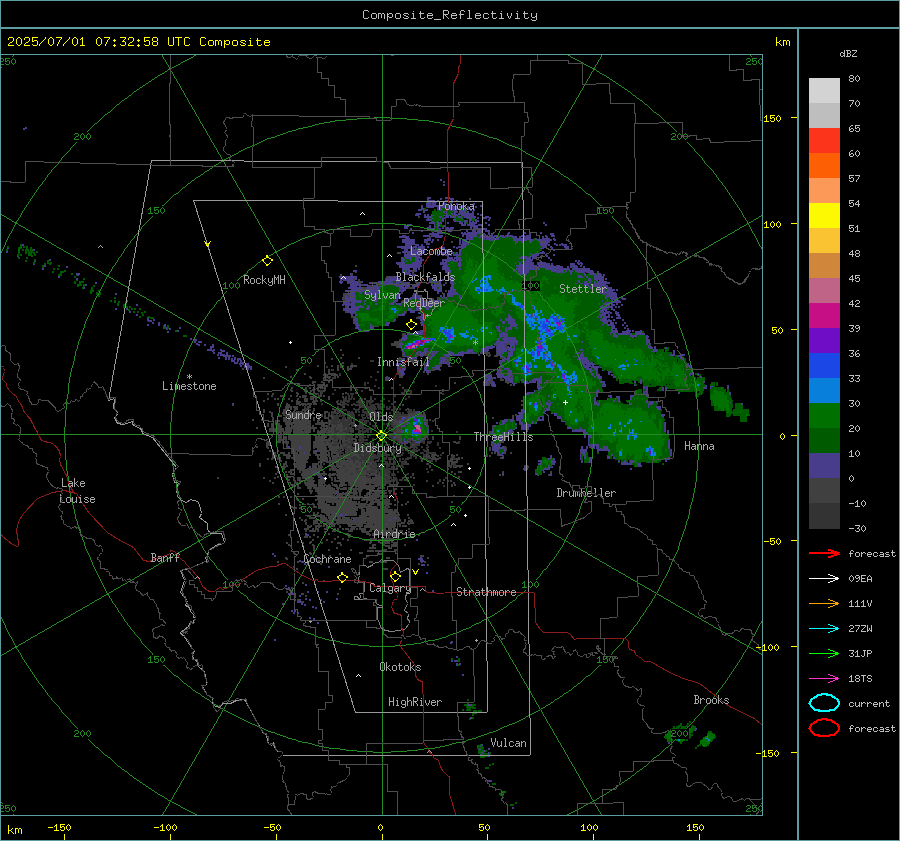This screenshot has width=900, height=841.
Task: Click the -150 label on bottom axis
Action: (59, 827)
